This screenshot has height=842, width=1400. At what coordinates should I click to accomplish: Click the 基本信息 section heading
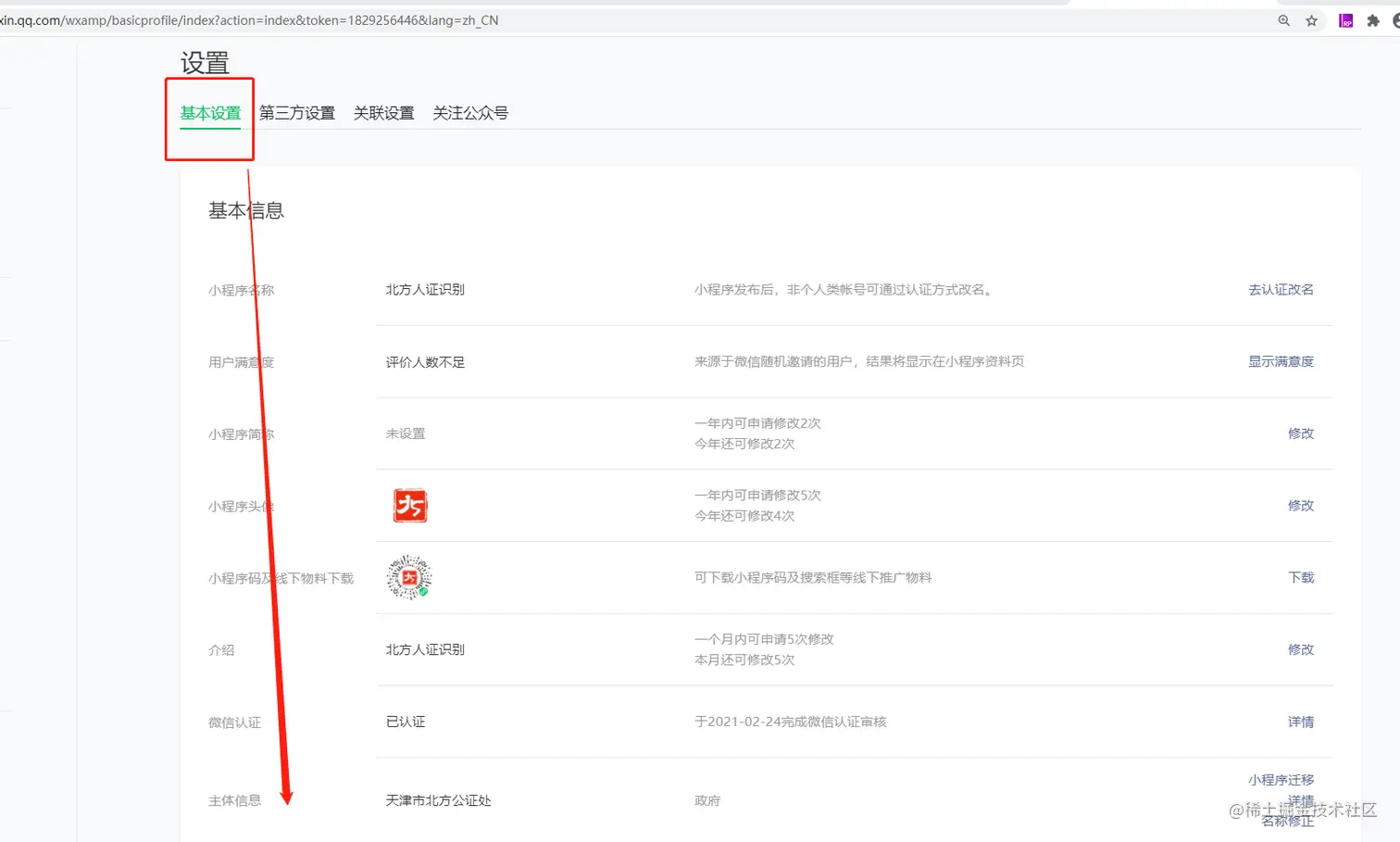(246, 211)
